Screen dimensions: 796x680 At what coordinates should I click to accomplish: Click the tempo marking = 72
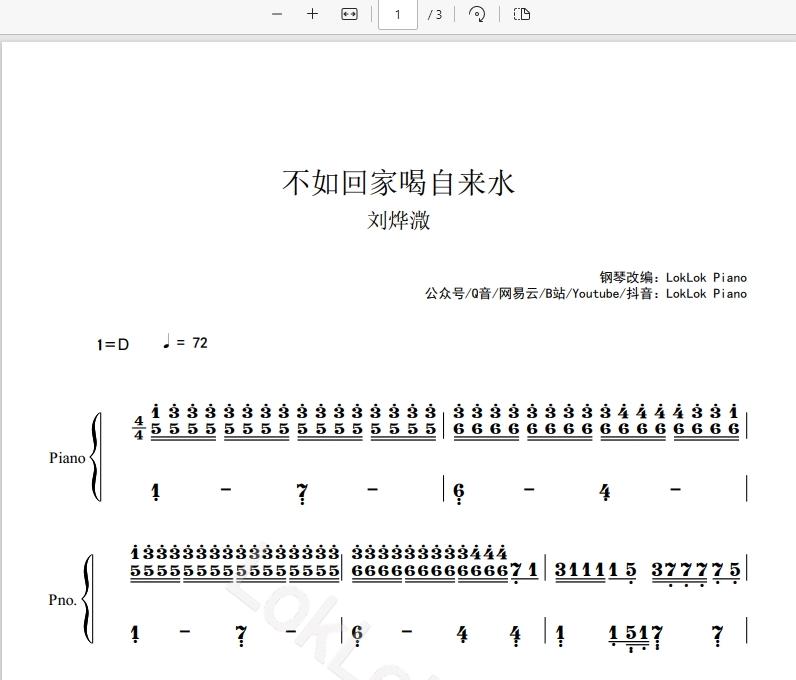click(x=185, y=342)
